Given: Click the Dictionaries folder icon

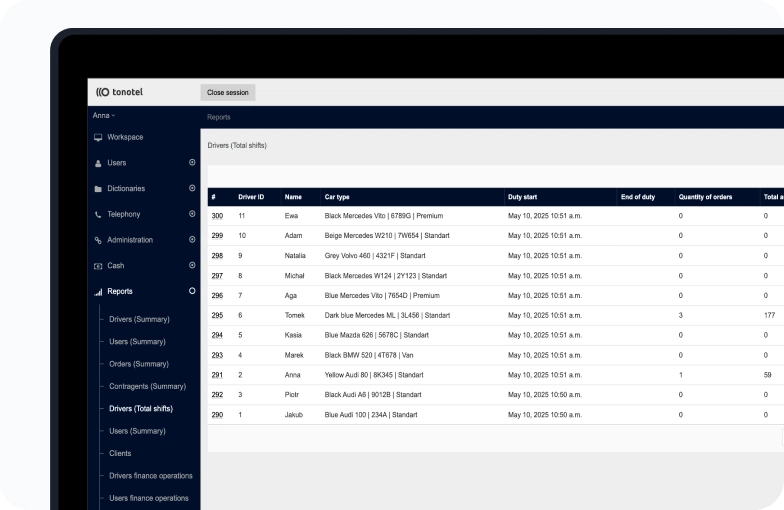Looking at the screenshot, I should (98, 189).
